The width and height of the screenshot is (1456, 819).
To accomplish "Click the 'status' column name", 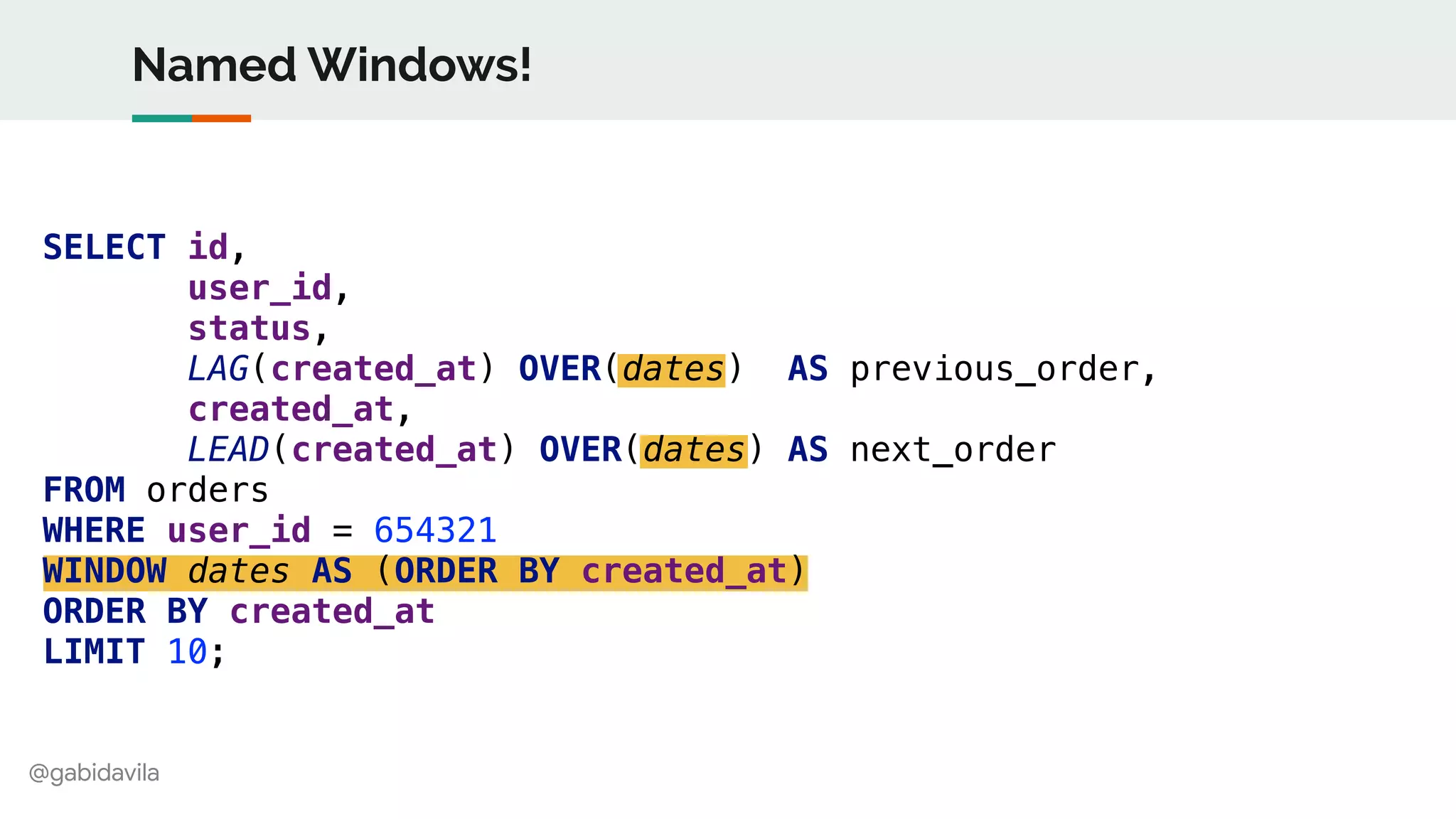I will [250, 329].
